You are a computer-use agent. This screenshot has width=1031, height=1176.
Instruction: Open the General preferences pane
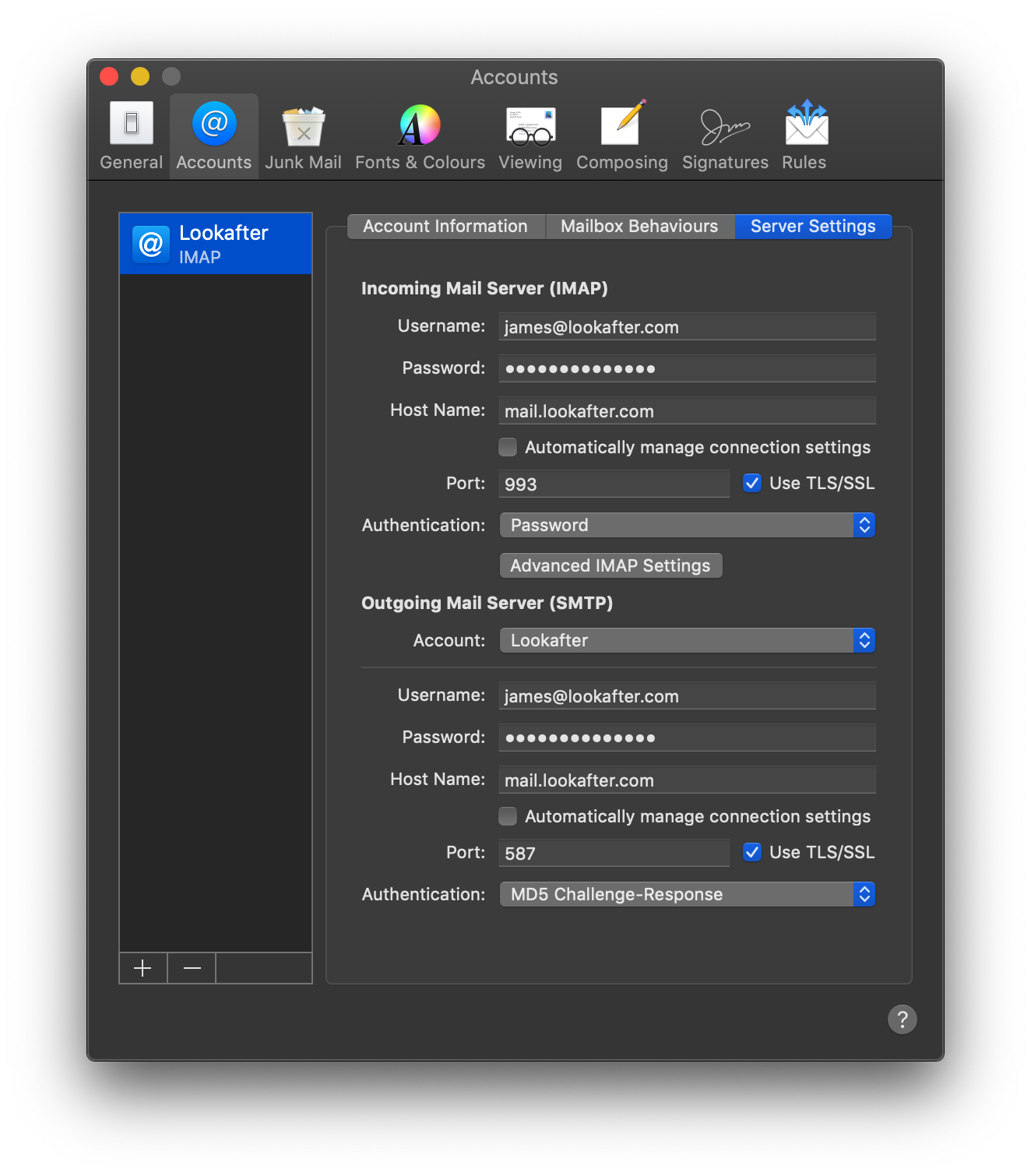[x=131, y=136]
